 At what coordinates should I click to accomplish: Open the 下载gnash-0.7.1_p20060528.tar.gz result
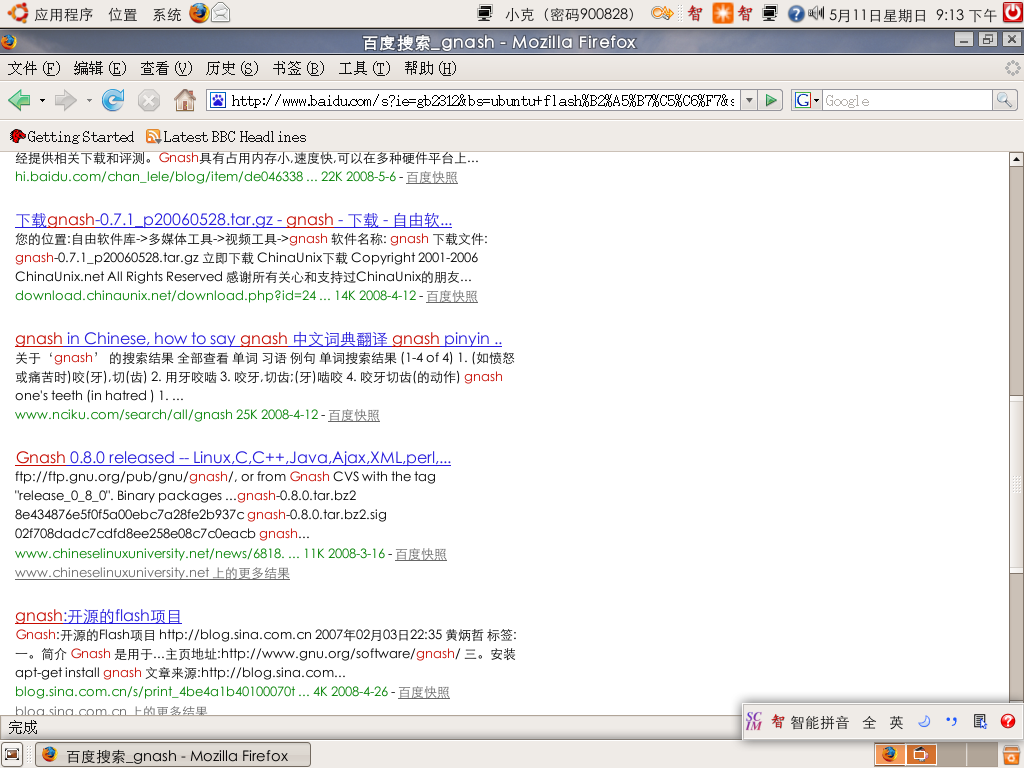coord(233,219)
